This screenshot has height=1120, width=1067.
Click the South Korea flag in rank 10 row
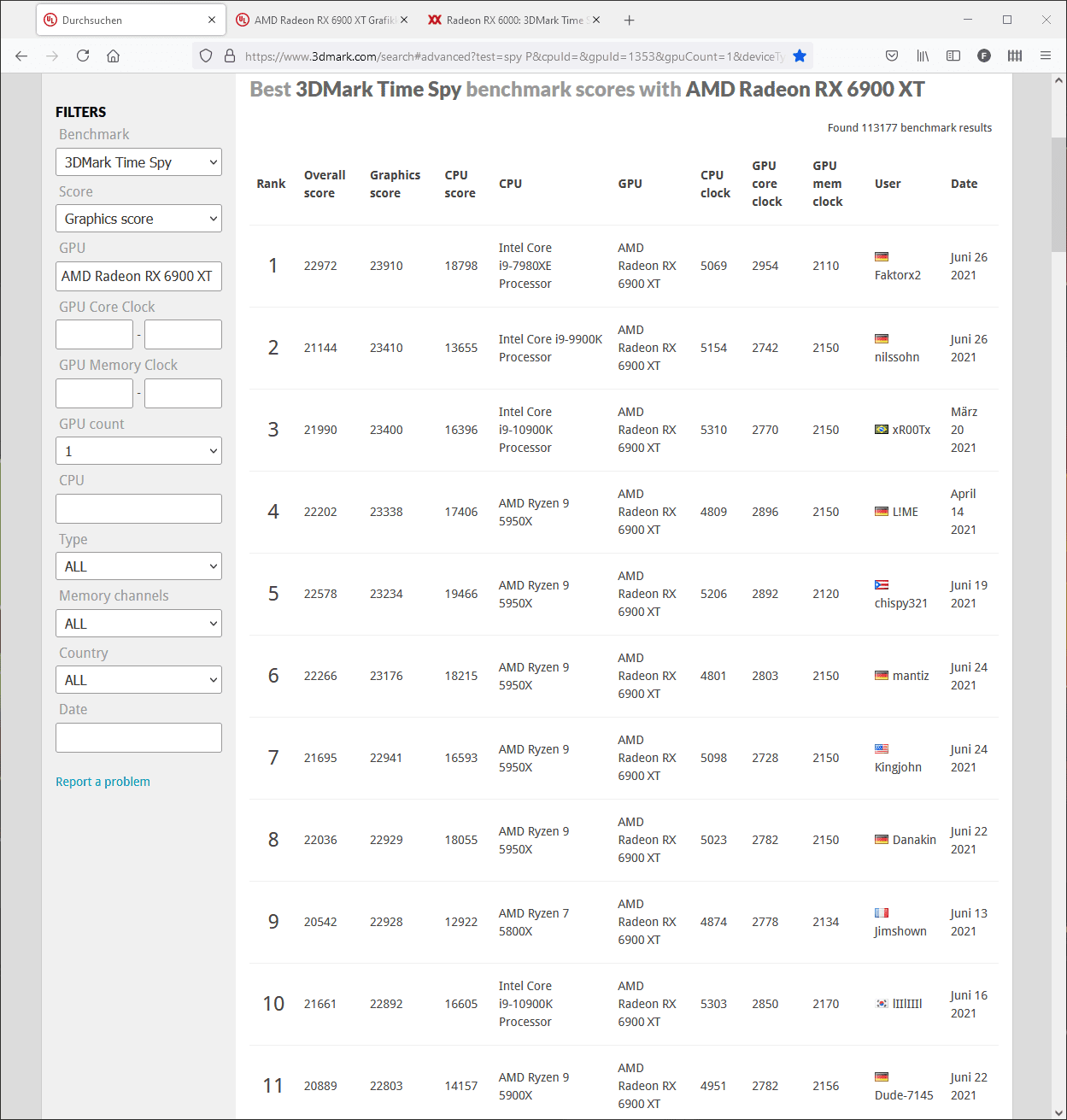pyautogui.click(x=882, y=1004)
